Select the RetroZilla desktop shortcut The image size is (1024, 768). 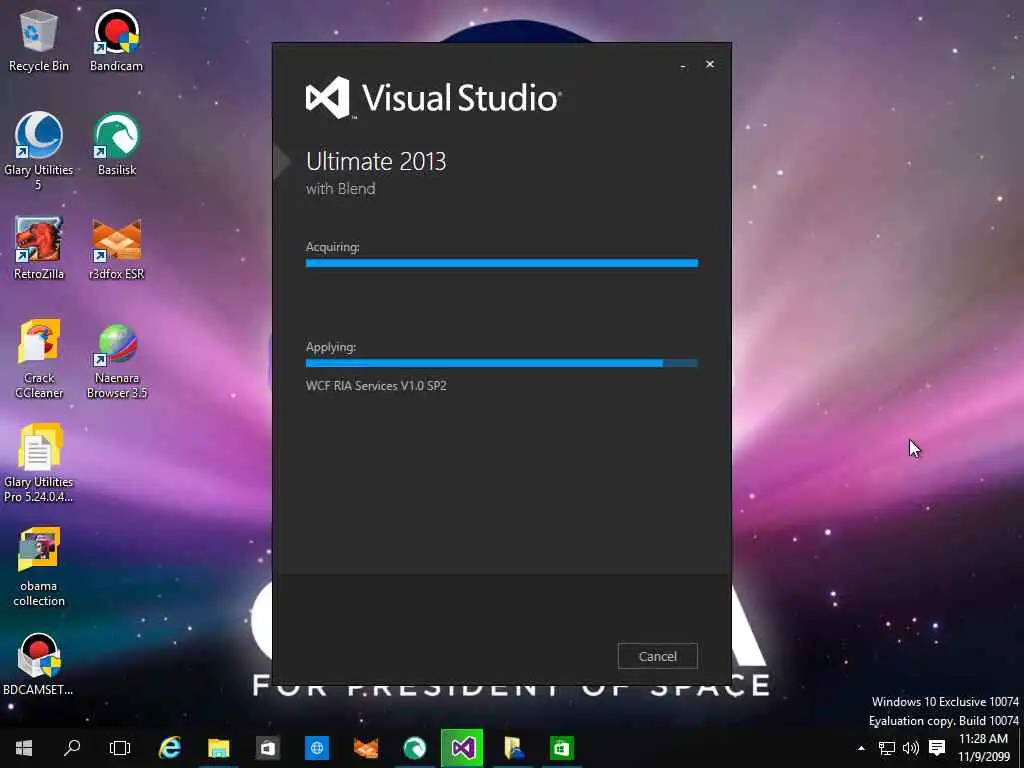[x=39, y=249]
